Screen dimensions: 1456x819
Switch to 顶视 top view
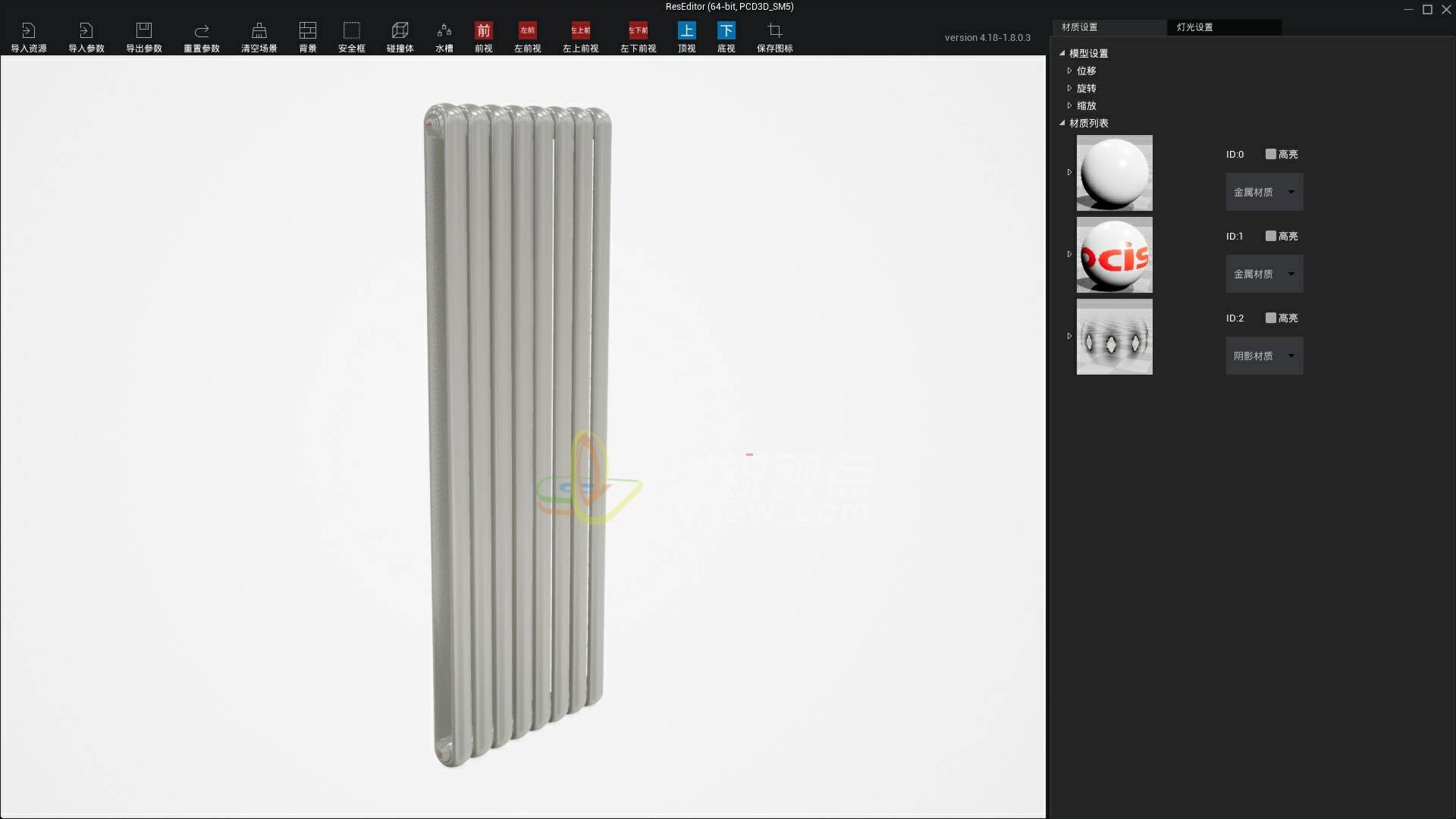tap(686, 36)
